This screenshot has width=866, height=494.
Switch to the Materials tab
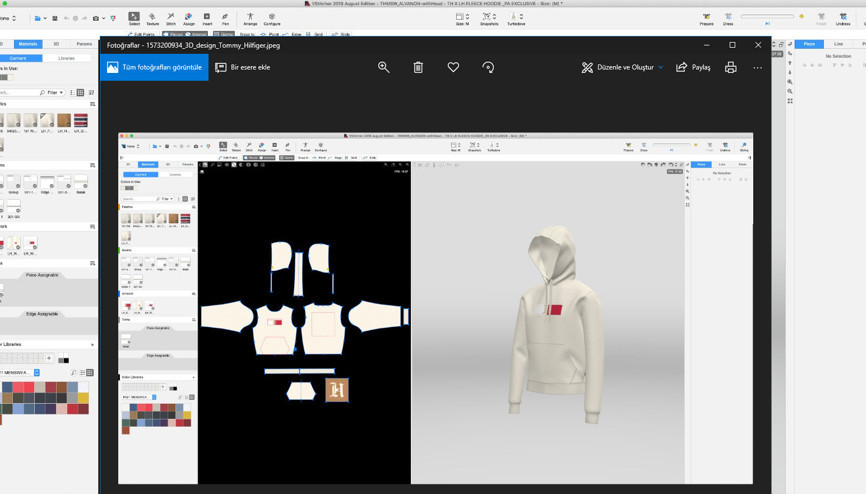click(x=28, y=44)
